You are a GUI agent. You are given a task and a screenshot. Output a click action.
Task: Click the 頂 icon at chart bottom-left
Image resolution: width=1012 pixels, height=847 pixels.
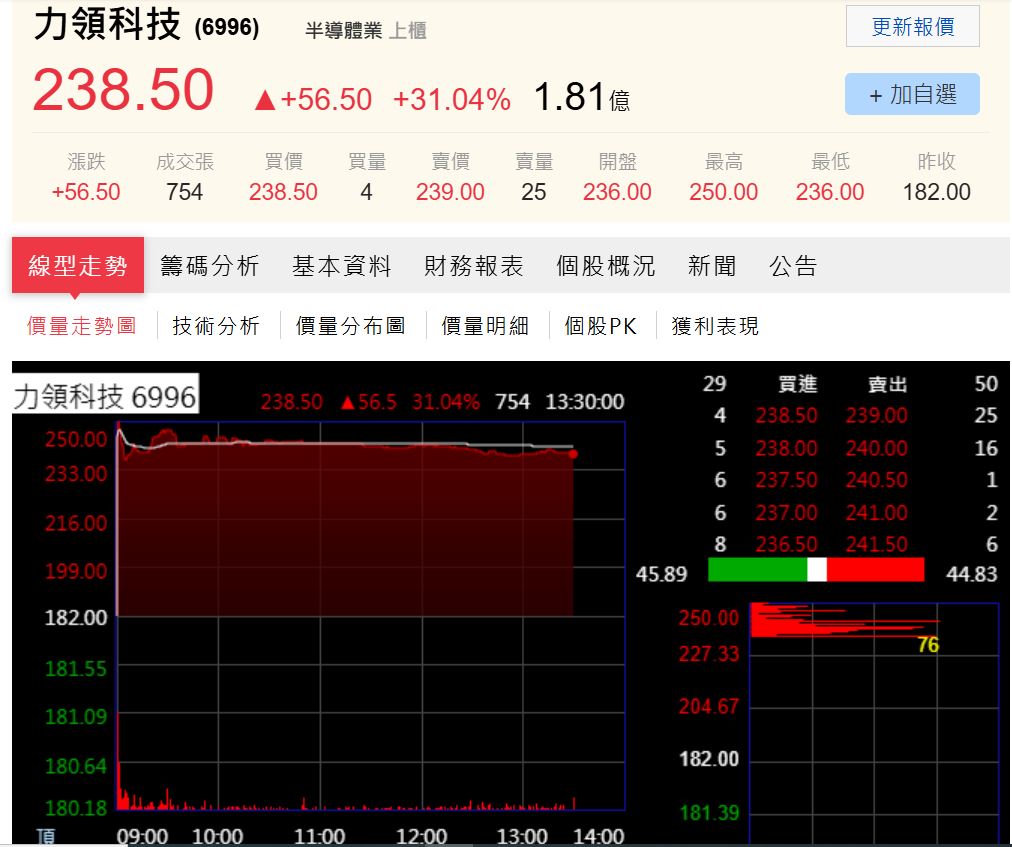[46, 837]
